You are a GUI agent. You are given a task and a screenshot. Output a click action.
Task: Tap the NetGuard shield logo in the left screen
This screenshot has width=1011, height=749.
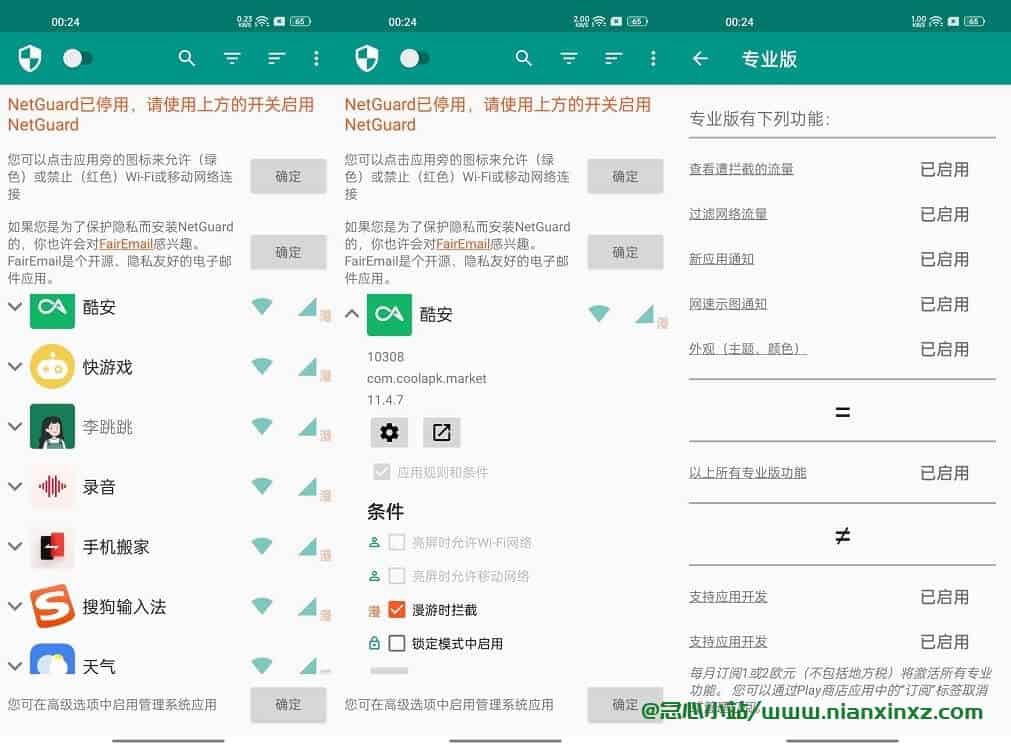tap(30, 59)
